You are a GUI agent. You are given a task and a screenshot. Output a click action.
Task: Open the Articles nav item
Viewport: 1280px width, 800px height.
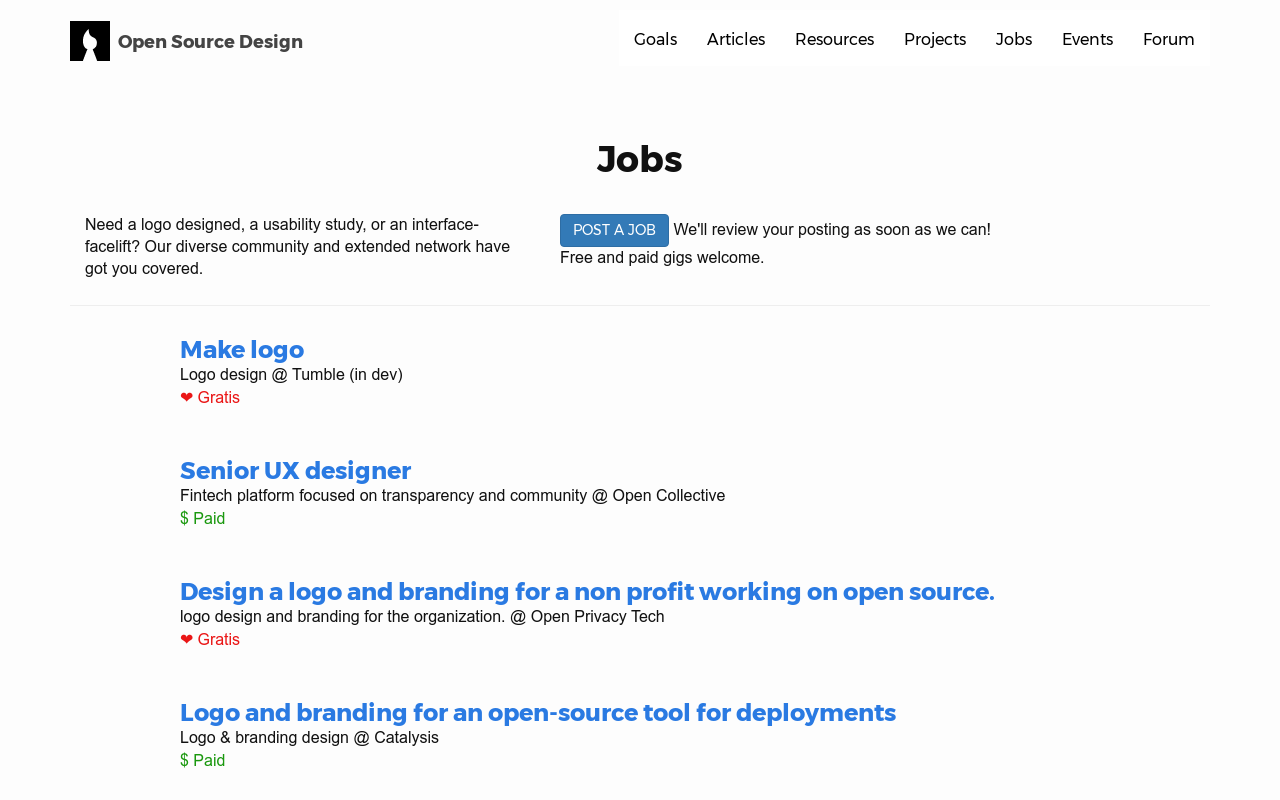[736, 39]
